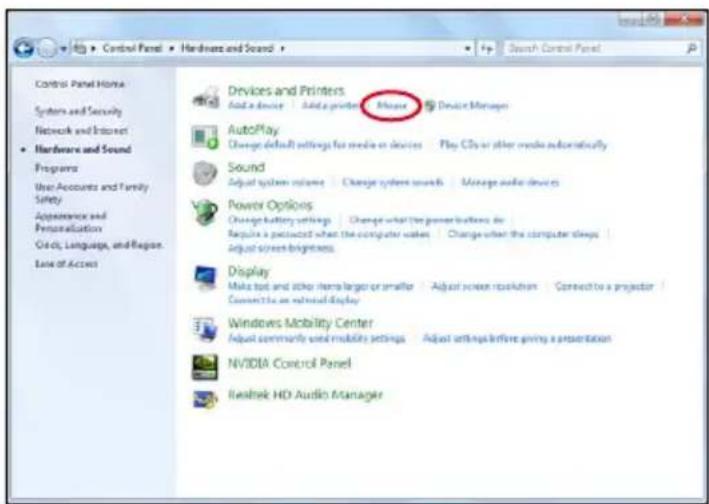
Task: Expand the arrow after Hardware and Sound breadcrumb
Action: pyautogui.click(x=283, y=48)
